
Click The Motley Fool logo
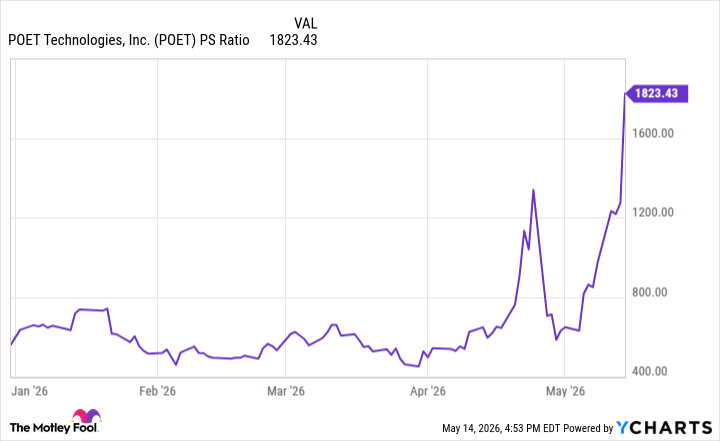pyautogui.click(x=55, y=422)
